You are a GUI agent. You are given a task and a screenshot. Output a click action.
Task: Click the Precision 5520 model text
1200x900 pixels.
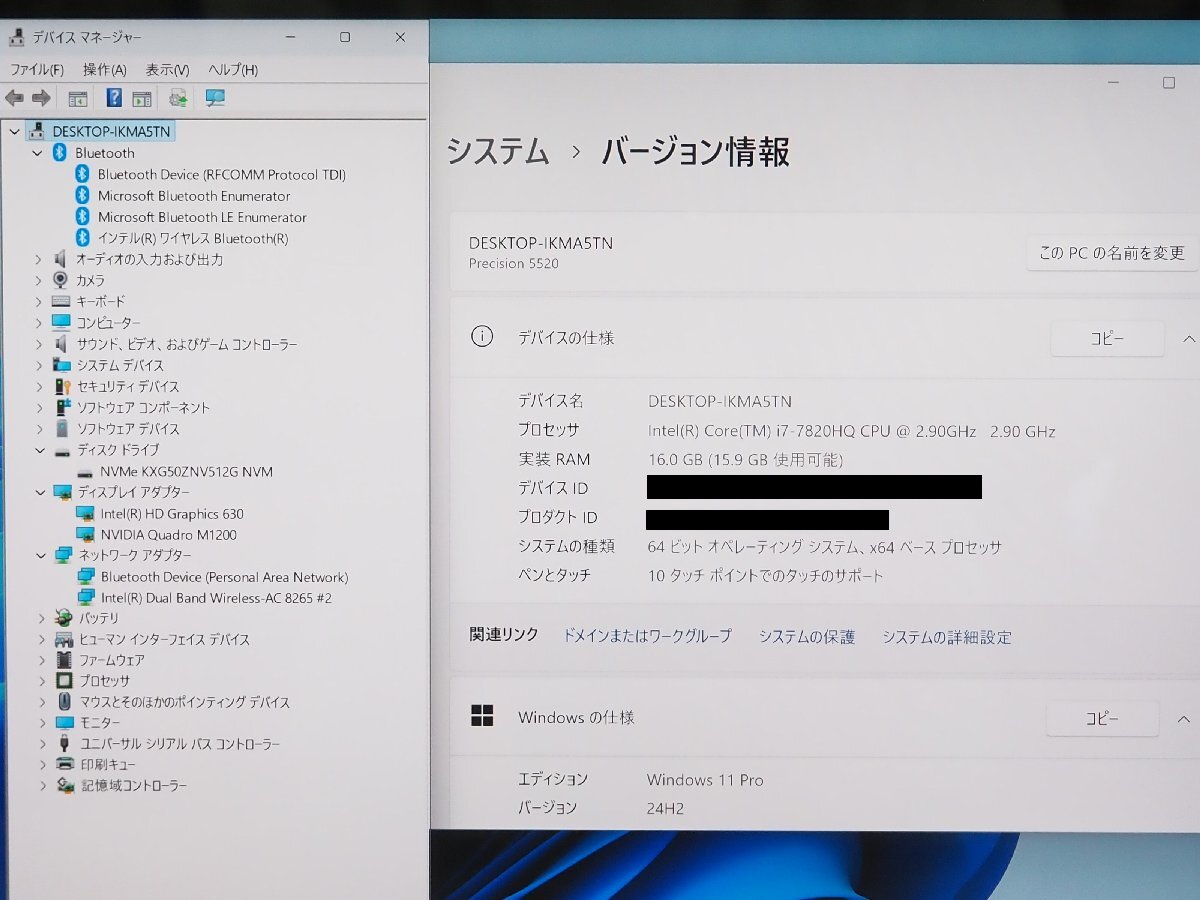click(514, 264)
